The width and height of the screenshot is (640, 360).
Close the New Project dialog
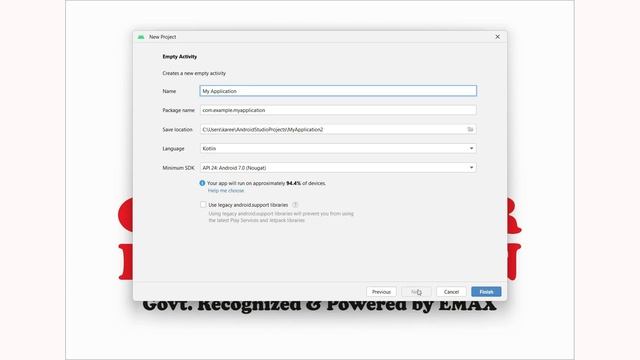click(x=498, y=37)
